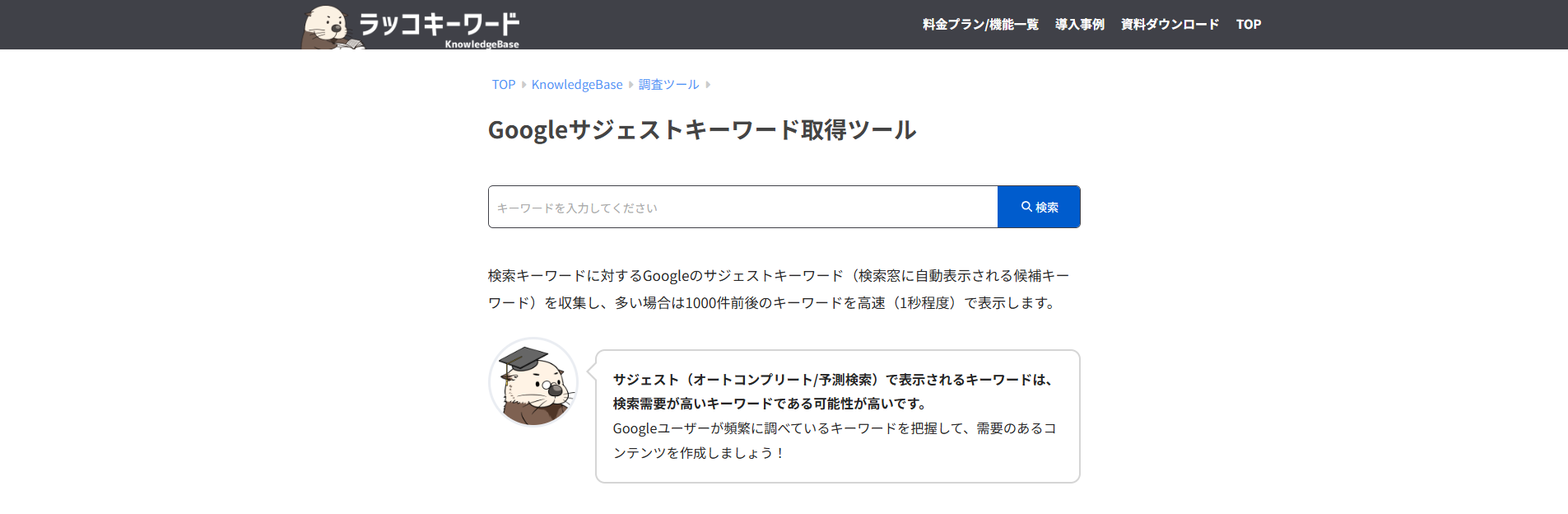This screenshot has height=514, width=1568.
Task: Click the KnowledgeBase subtitle under logo
Action: 482,44
